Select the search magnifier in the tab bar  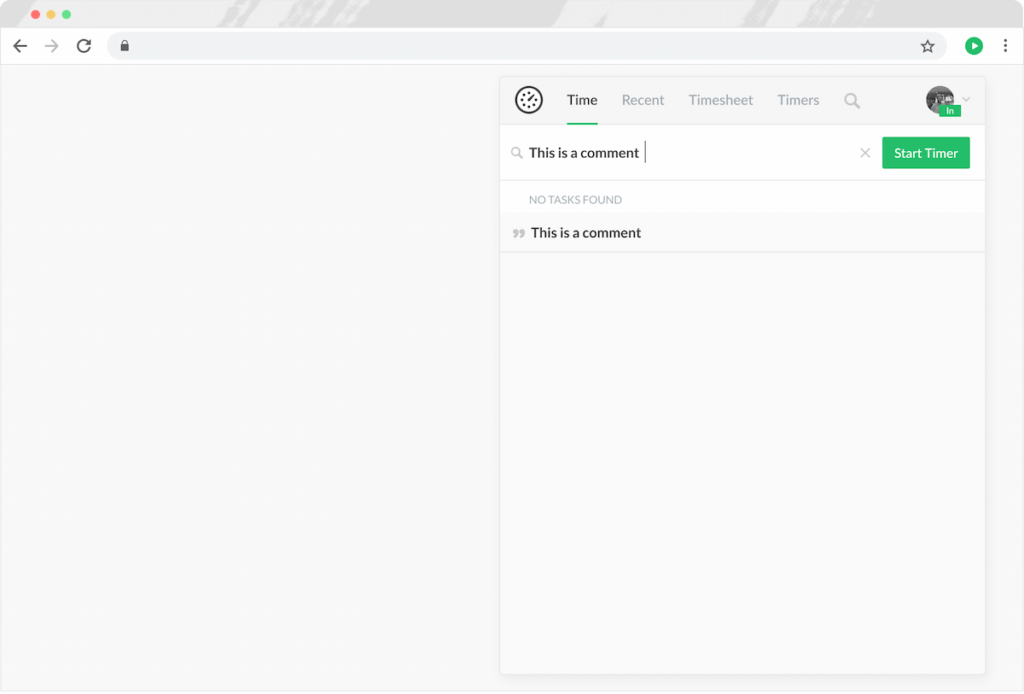point(851,100)
